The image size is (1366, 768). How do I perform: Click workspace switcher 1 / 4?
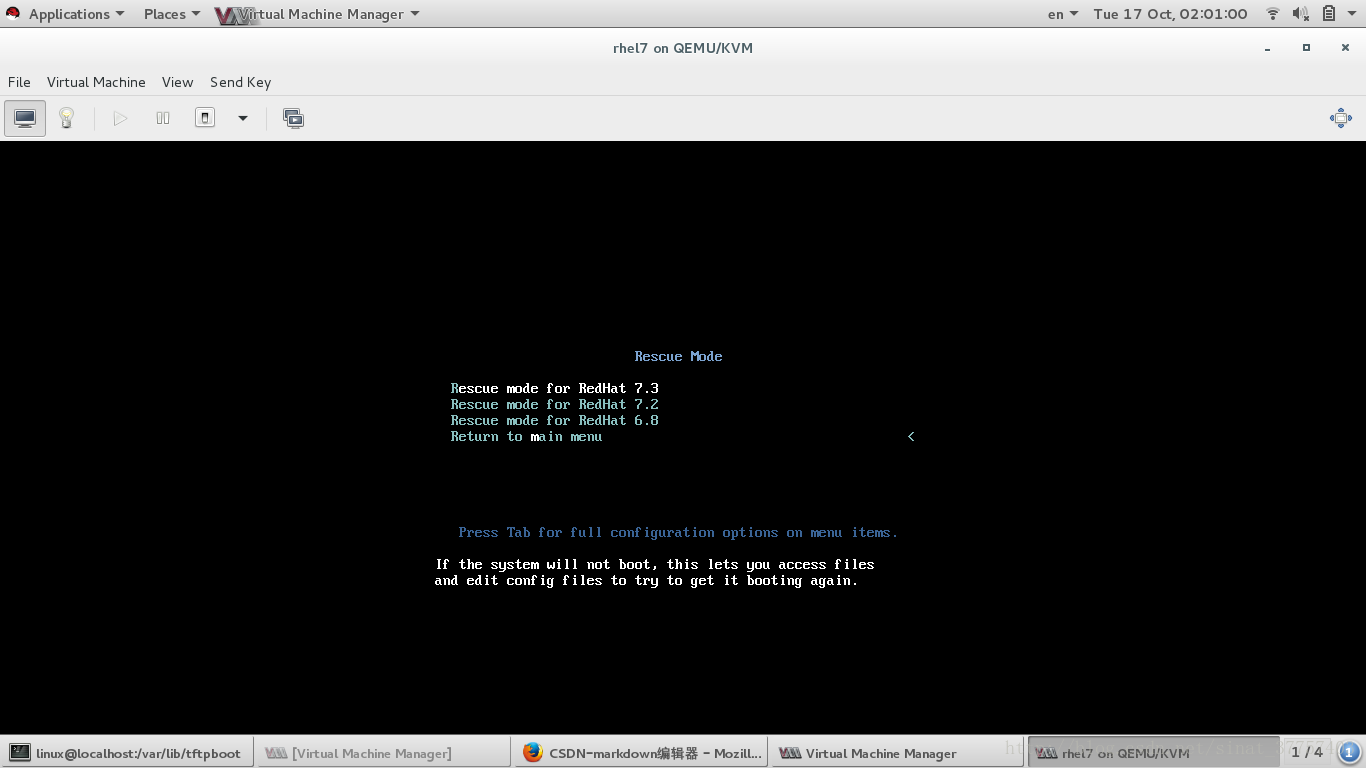(x=1306, y=752)
